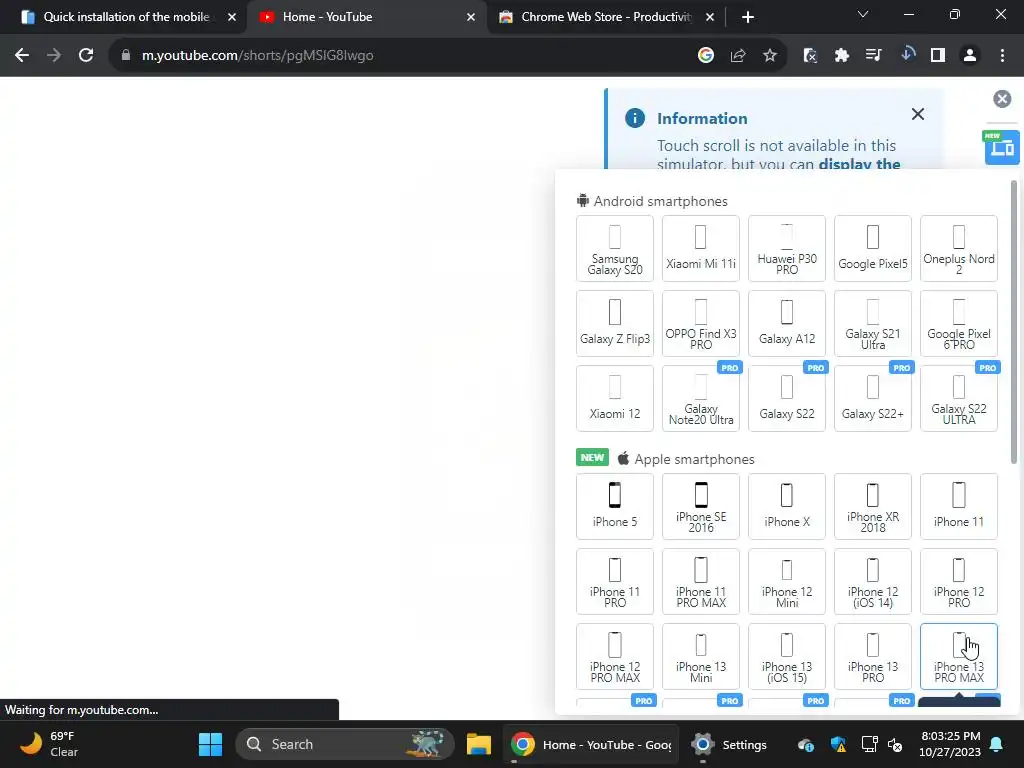Open the Chrome three-dot menu
This screenshot has height=768, width=1024.
(1002, 56)
